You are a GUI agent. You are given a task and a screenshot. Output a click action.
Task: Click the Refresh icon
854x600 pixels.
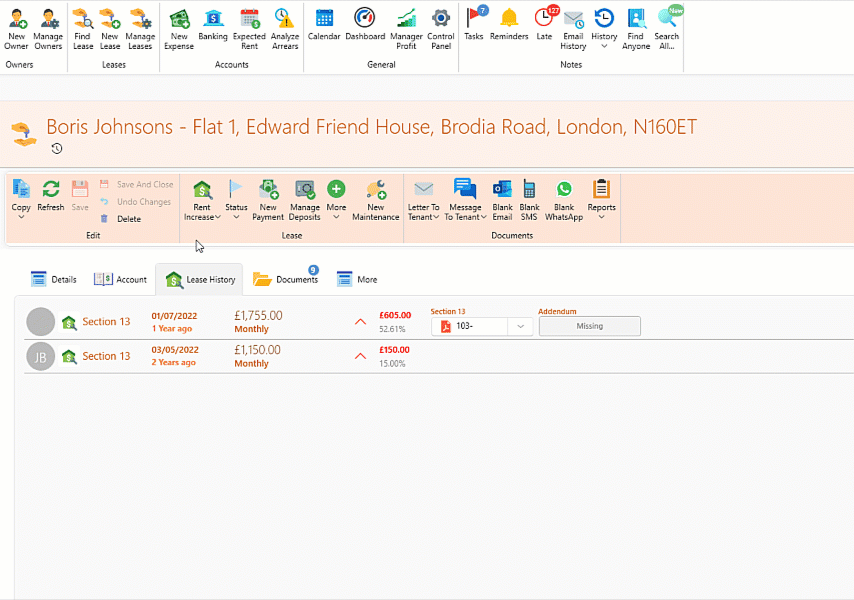[50, 190]
